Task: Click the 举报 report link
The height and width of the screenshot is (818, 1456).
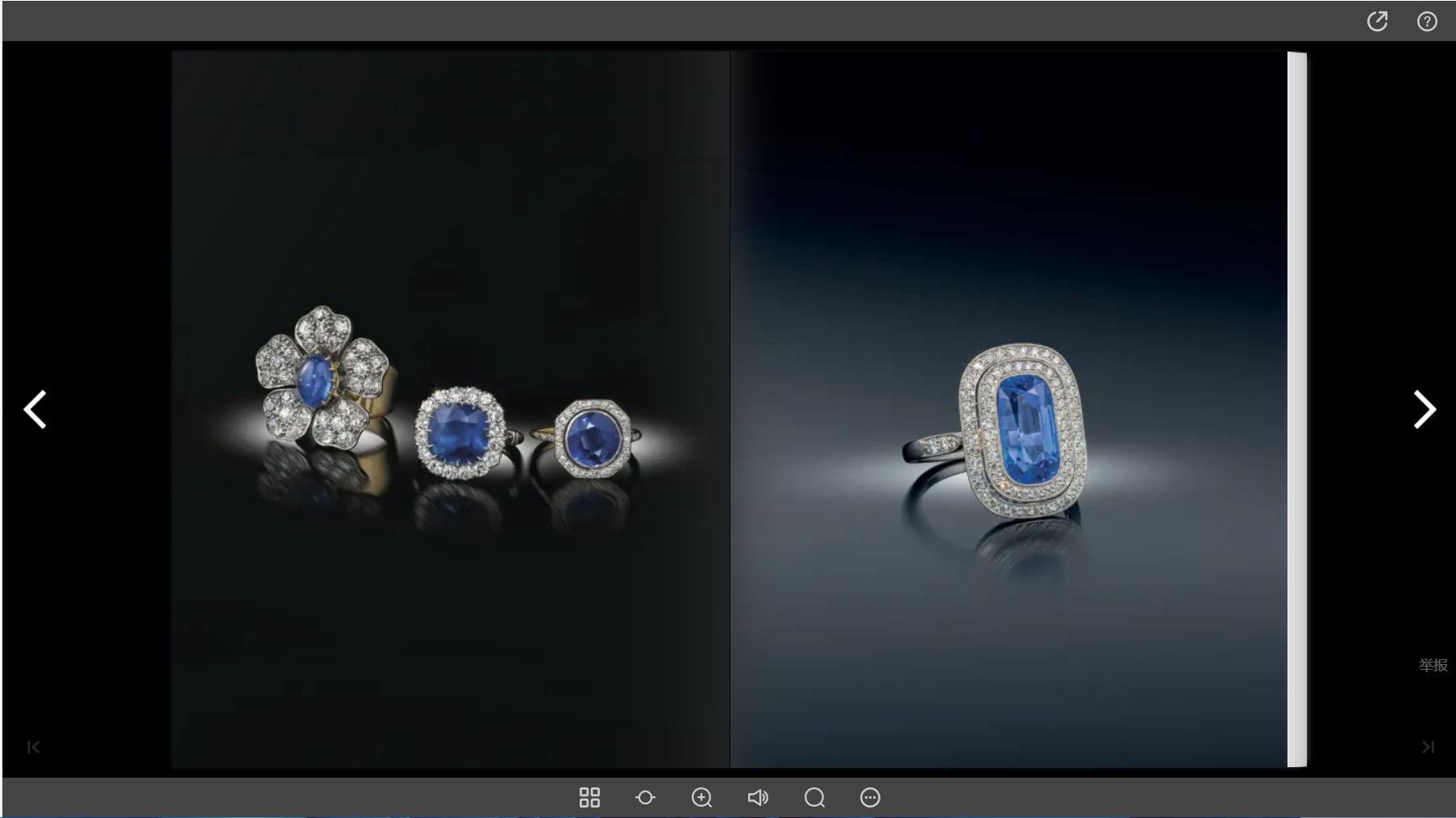Action: pos(1433,665)
